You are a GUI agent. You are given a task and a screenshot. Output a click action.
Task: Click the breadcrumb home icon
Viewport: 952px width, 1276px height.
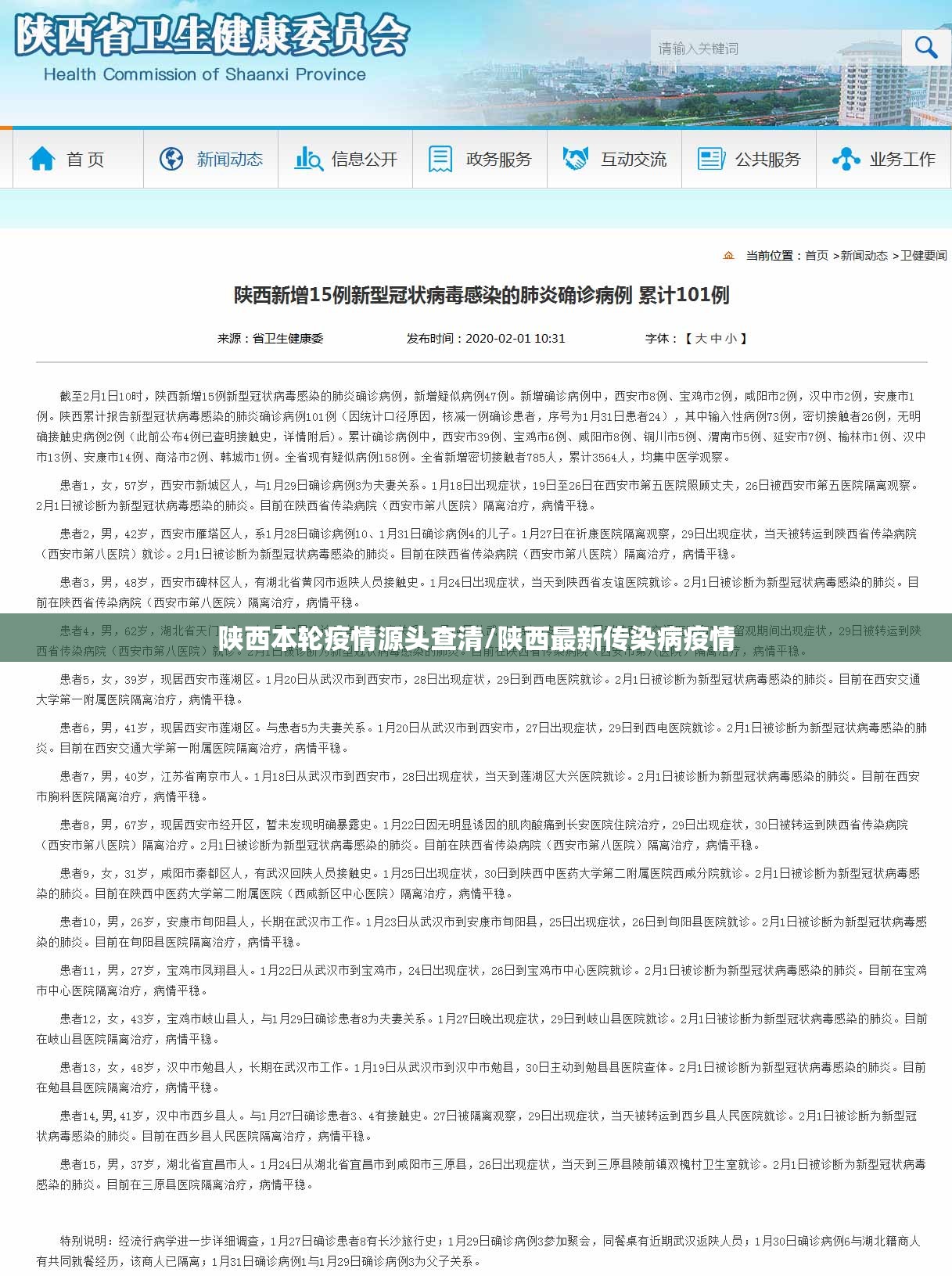click(729, 255)
